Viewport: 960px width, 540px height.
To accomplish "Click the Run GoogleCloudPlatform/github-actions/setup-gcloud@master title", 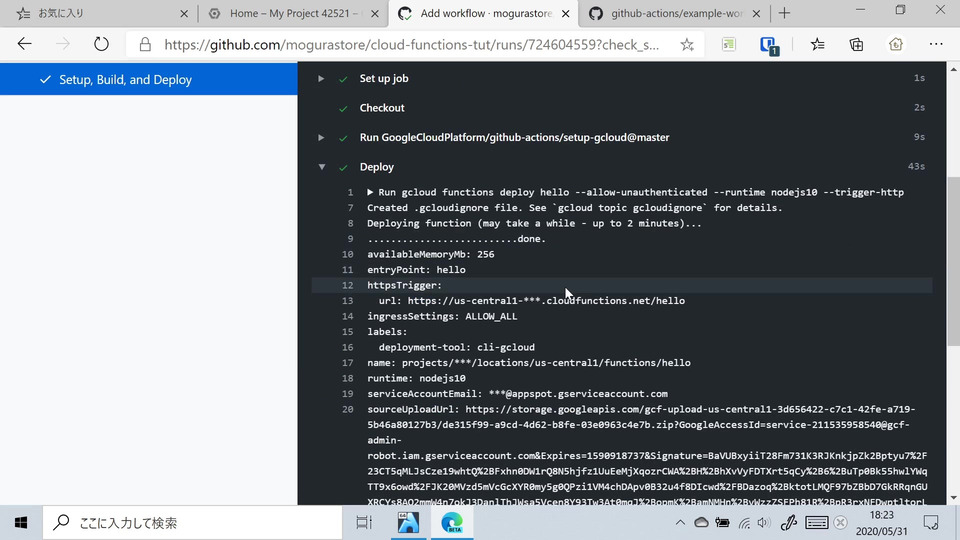I will [514, 137].
